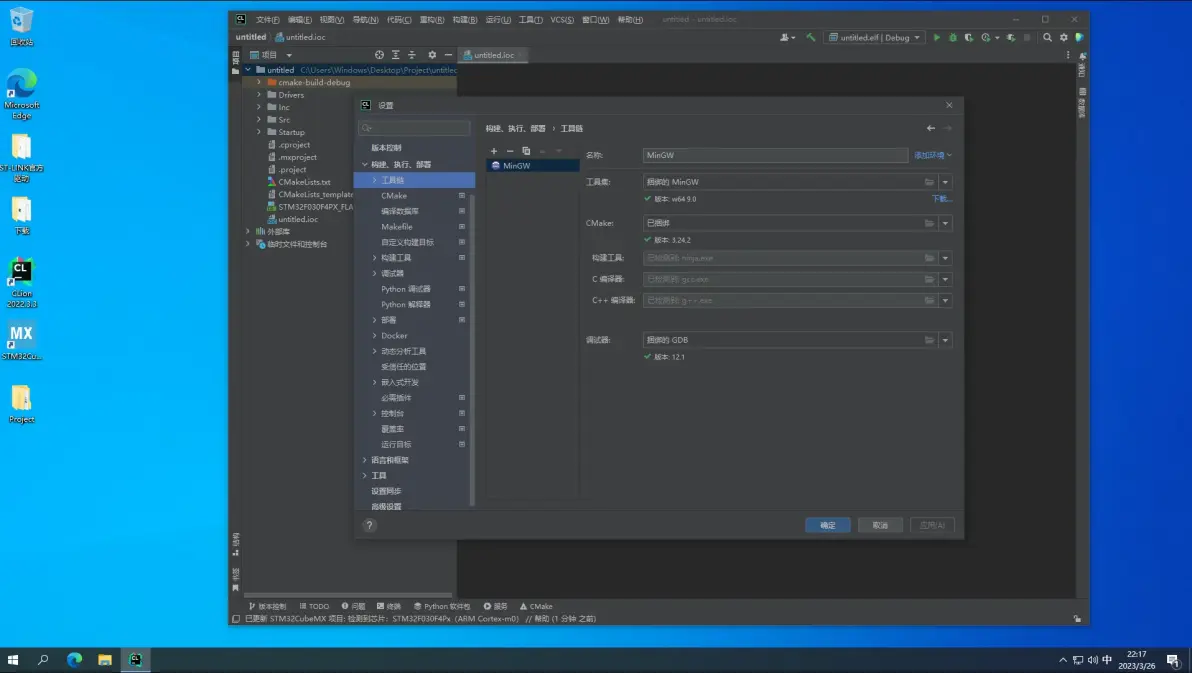Click the 确定 button
This screenshot has height=673, width=1192.
pos(827,525)
